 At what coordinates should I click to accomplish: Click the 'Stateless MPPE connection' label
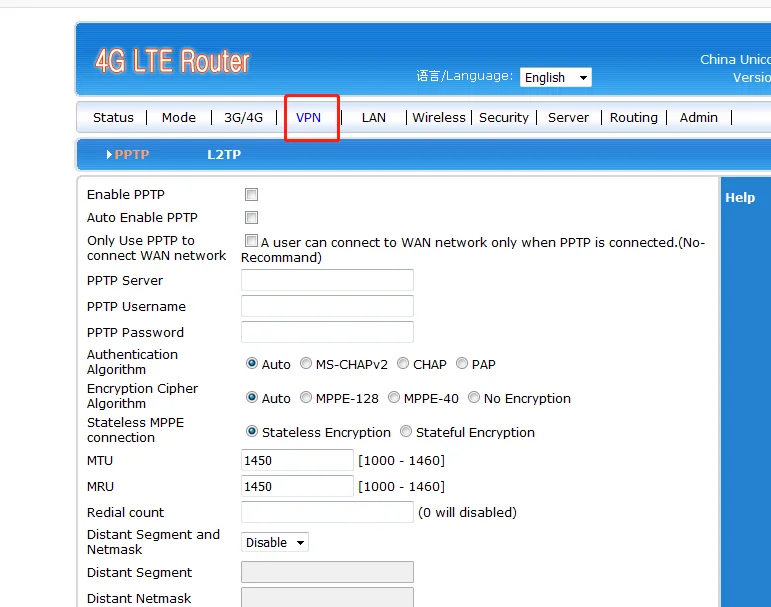pos(136,430)
